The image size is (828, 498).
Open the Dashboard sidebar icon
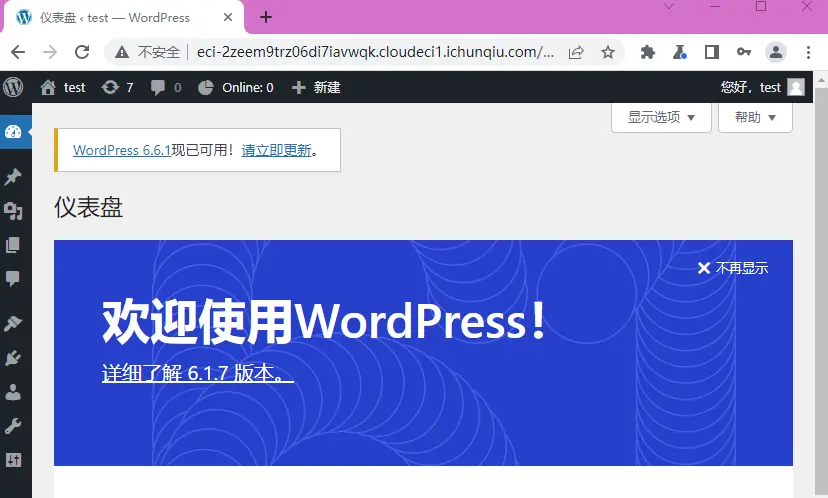[x=13, y=131]
